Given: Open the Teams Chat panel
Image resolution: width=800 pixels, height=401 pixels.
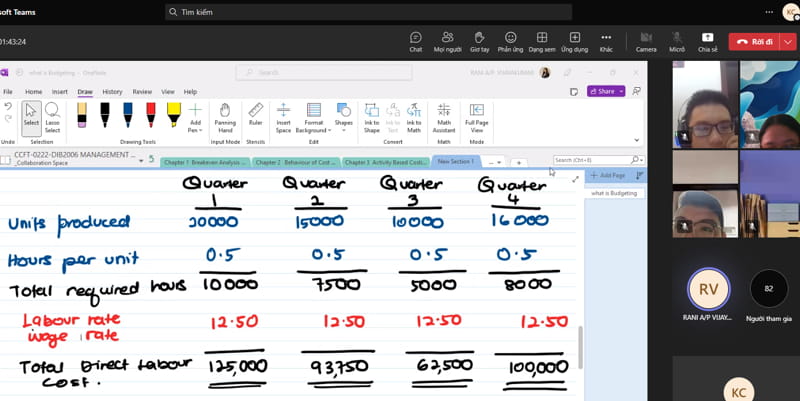Looking at the screenshot, I should click(x=415, y=40).
